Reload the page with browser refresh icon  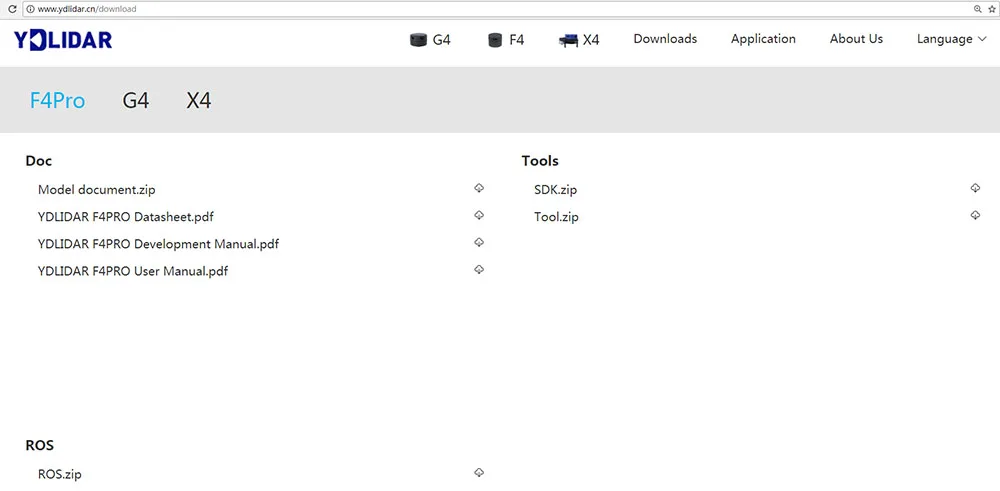11,9
